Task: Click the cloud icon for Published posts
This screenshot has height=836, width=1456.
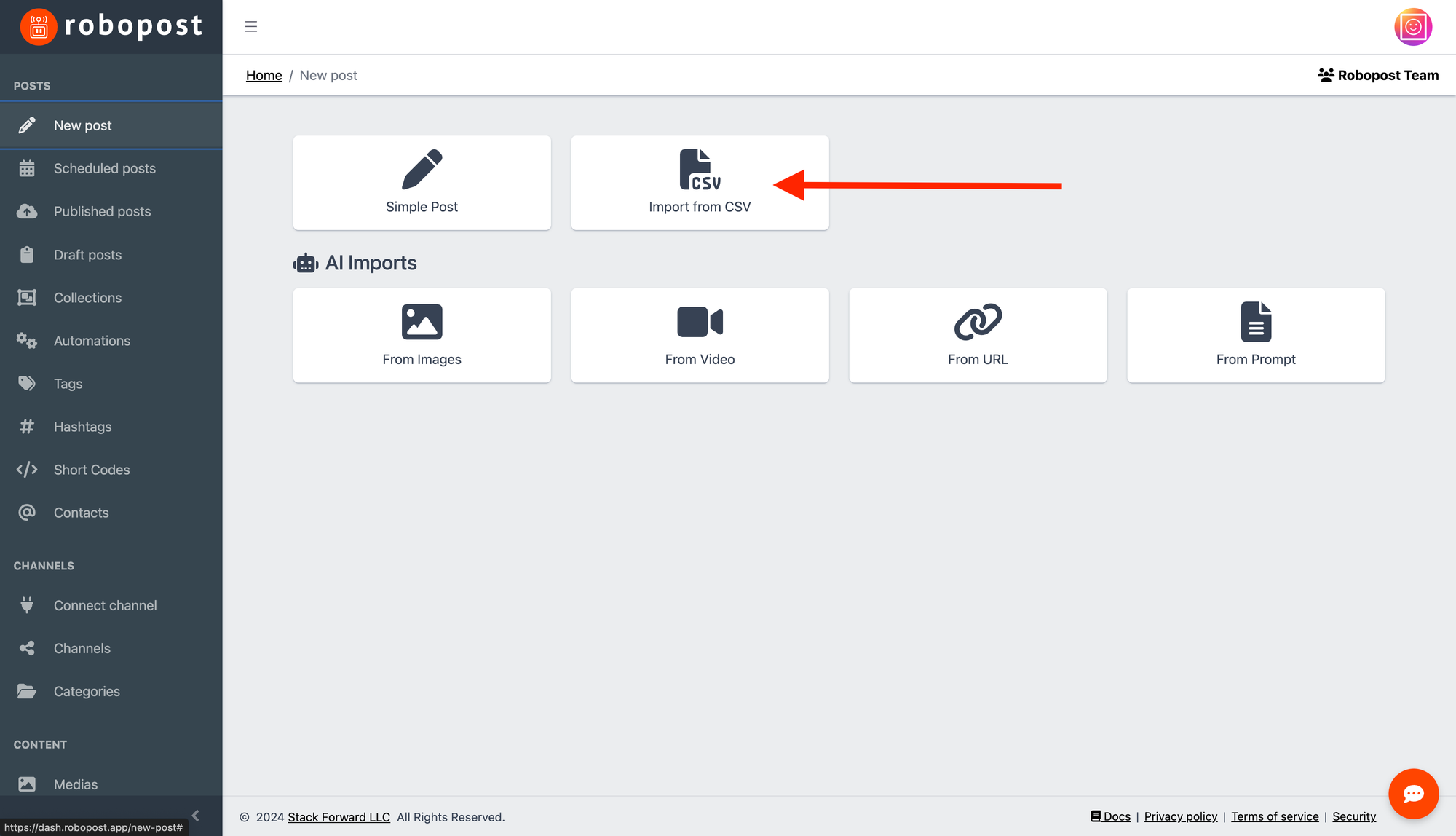Action: 27,211
